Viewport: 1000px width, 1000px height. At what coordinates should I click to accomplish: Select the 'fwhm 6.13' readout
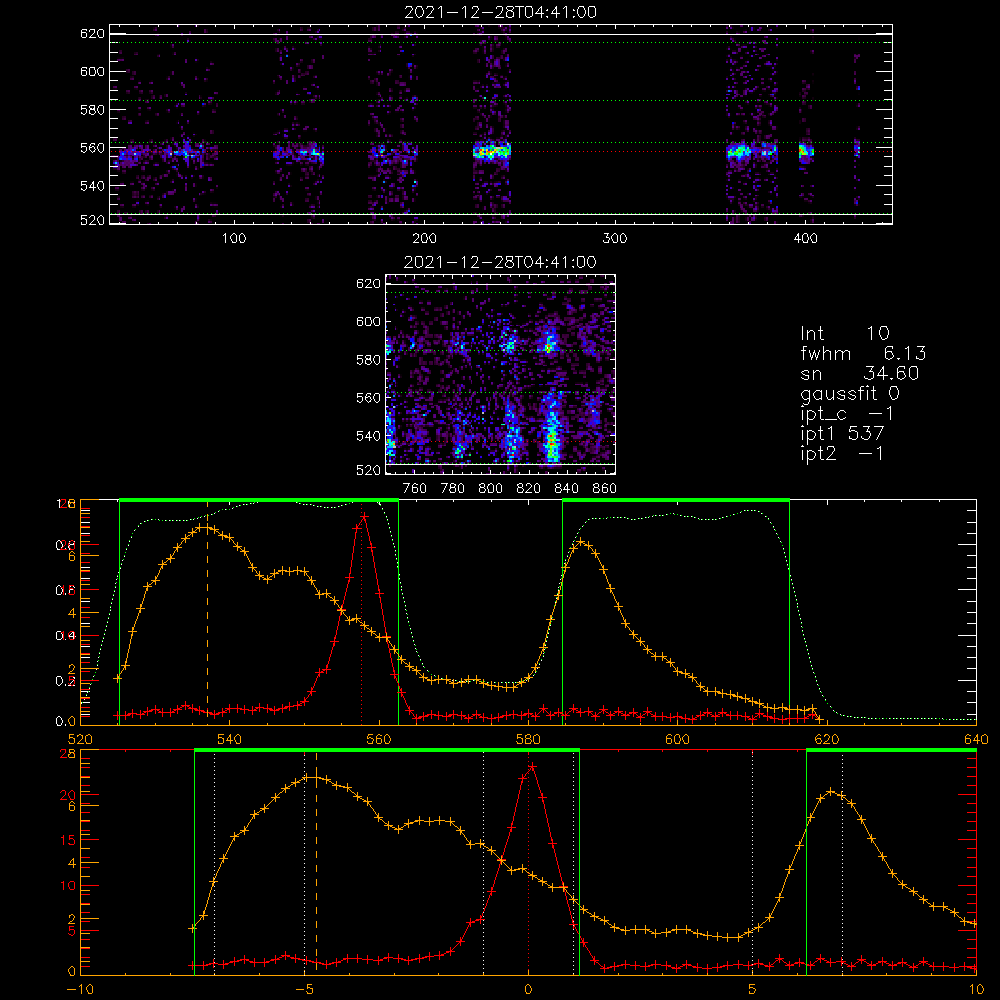click(863, 353)
